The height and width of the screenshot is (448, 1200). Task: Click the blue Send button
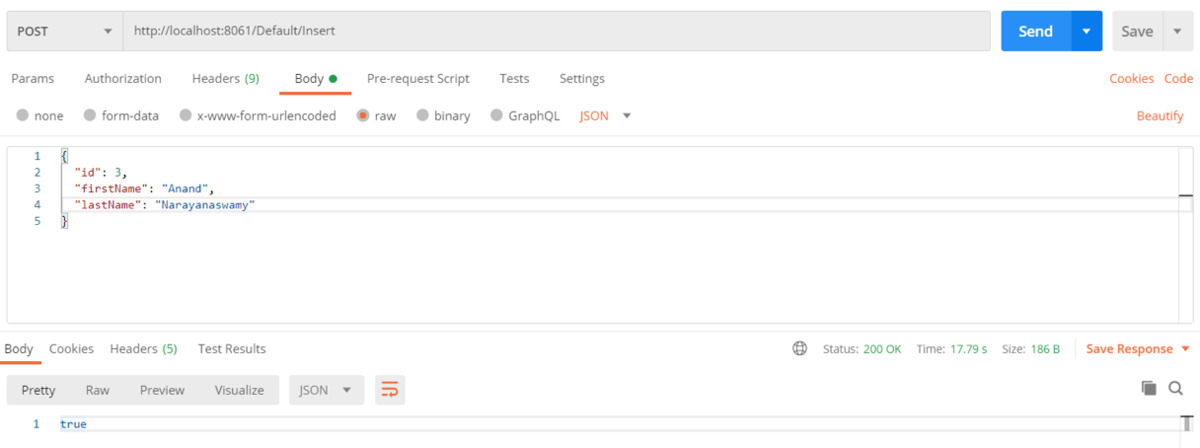tap(1035, 31)
